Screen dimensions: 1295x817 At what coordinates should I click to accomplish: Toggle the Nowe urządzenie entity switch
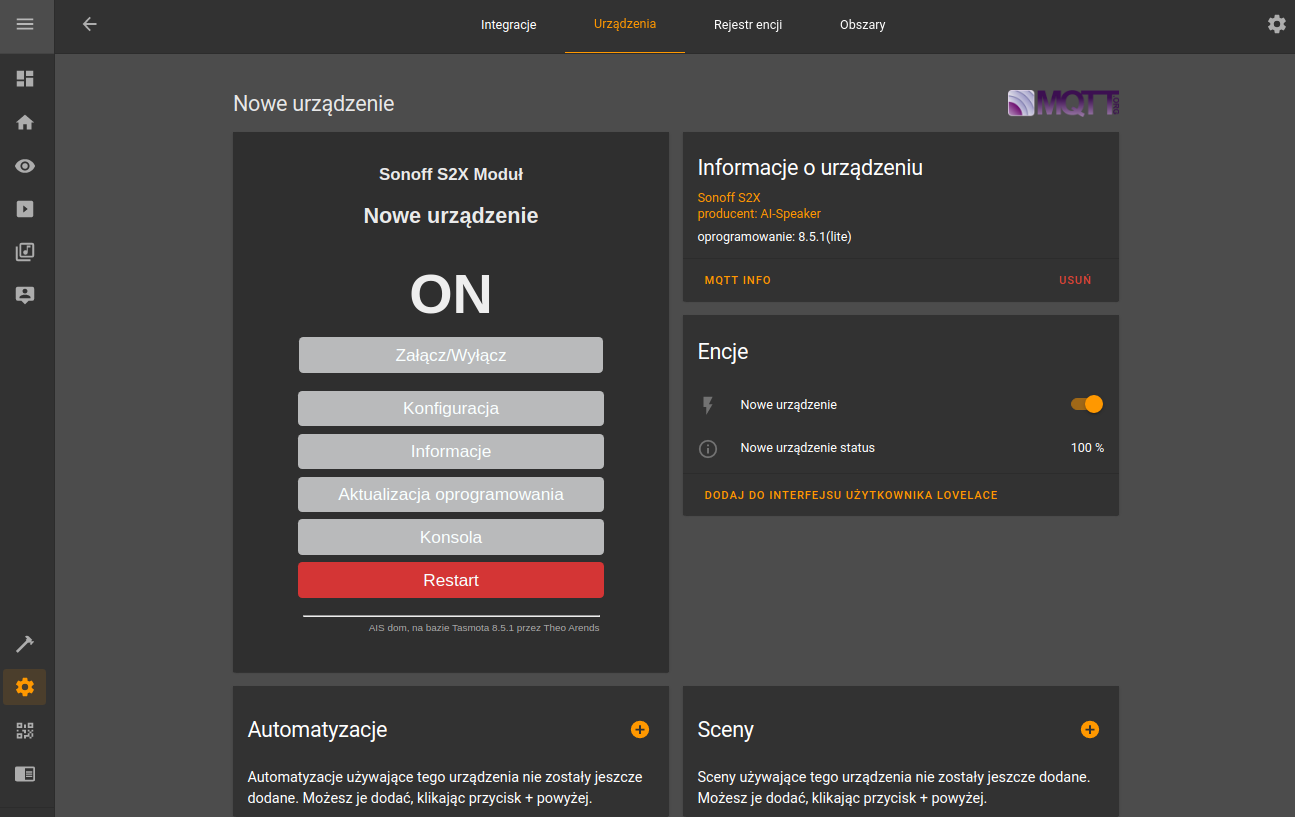click(x=1085, y=404)
